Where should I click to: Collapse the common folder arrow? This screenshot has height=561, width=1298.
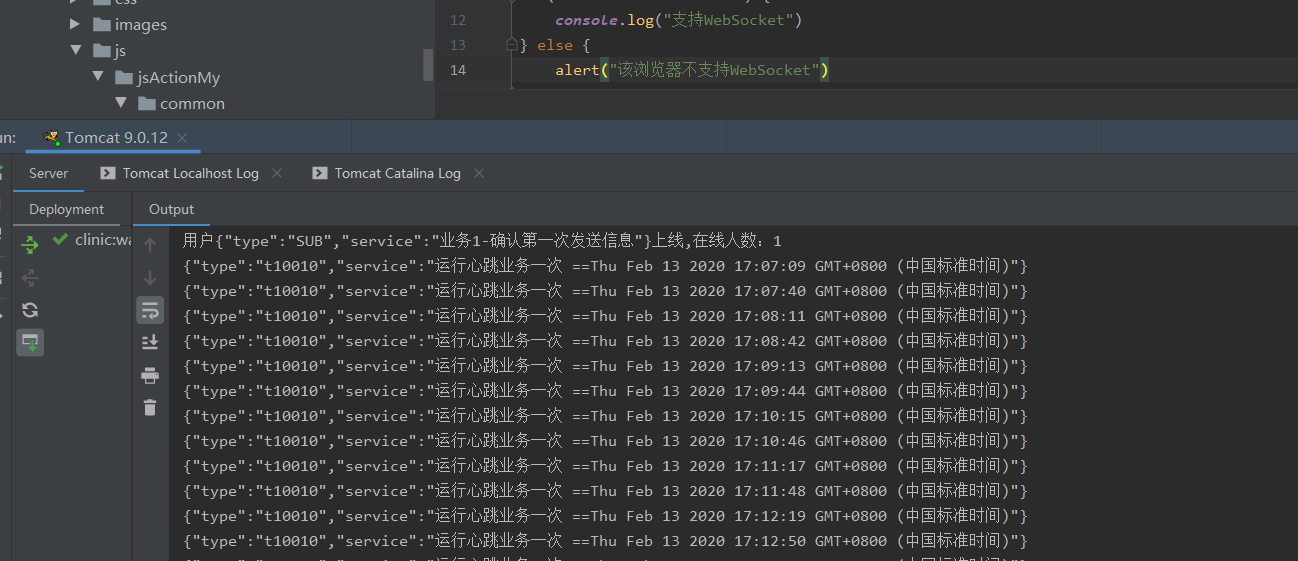pyautogui.click(x=120, y=103)
